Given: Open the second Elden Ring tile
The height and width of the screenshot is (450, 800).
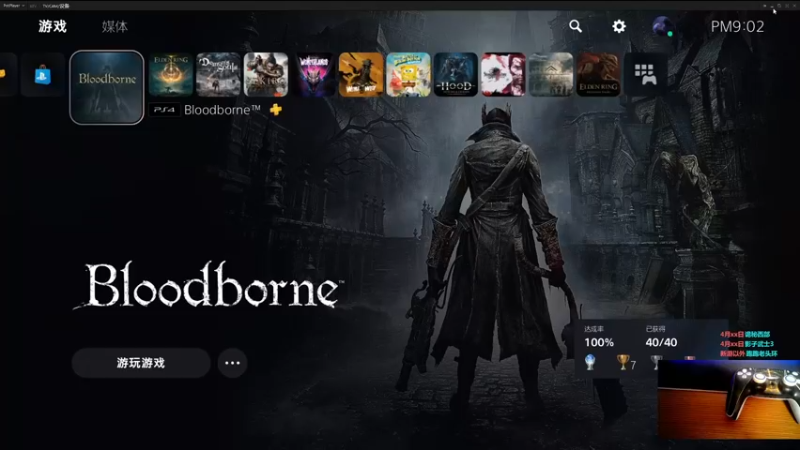Looking at the screenshot, I should click(x=598, y=74).
